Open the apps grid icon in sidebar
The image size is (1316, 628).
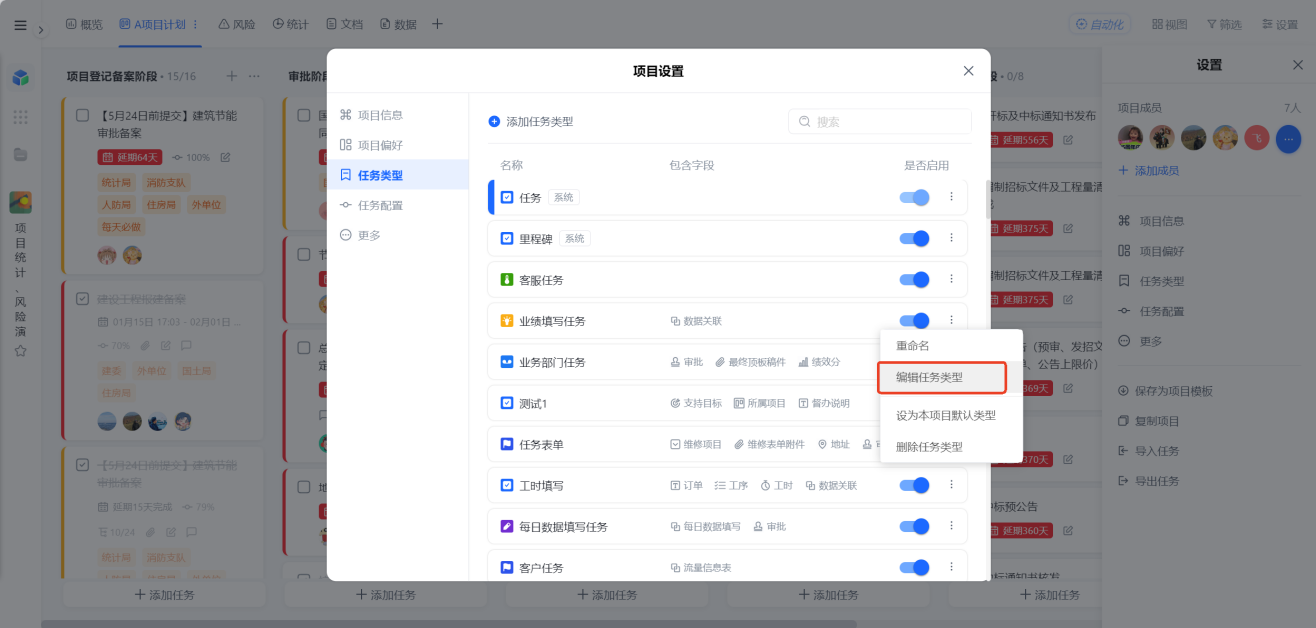(x=20, y=117)
